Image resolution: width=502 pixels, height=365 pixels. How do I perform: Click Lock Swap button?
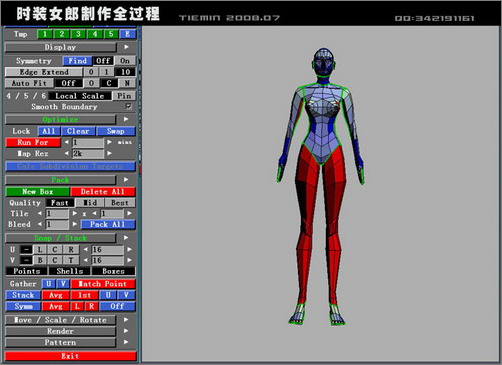point(116,131)
